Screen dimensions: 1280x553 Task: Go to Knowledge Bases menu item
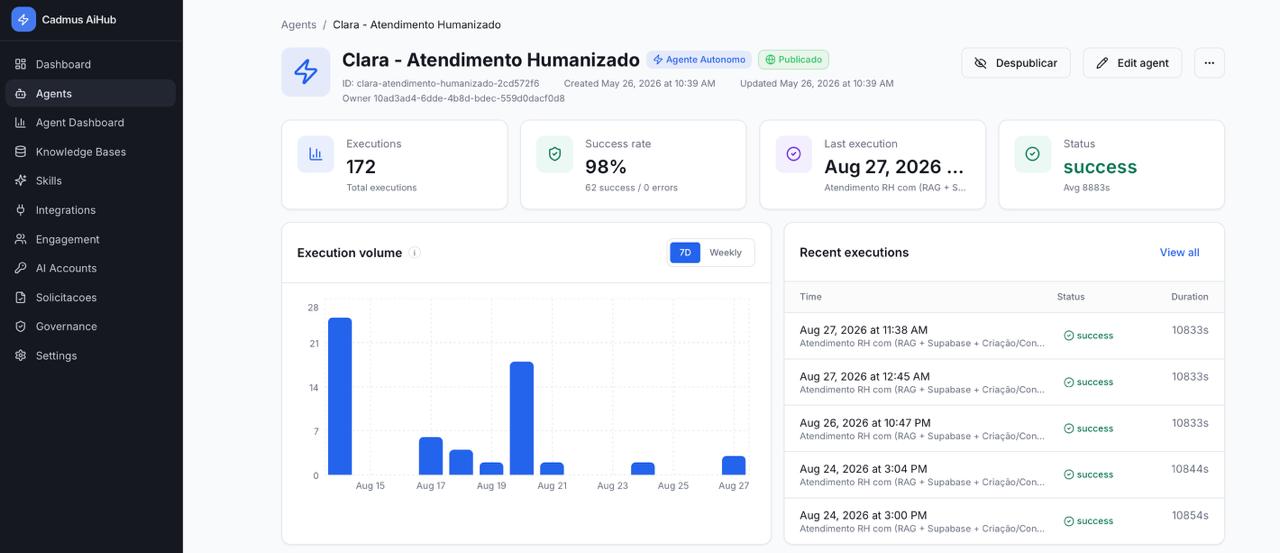click(x=91, y=151)
